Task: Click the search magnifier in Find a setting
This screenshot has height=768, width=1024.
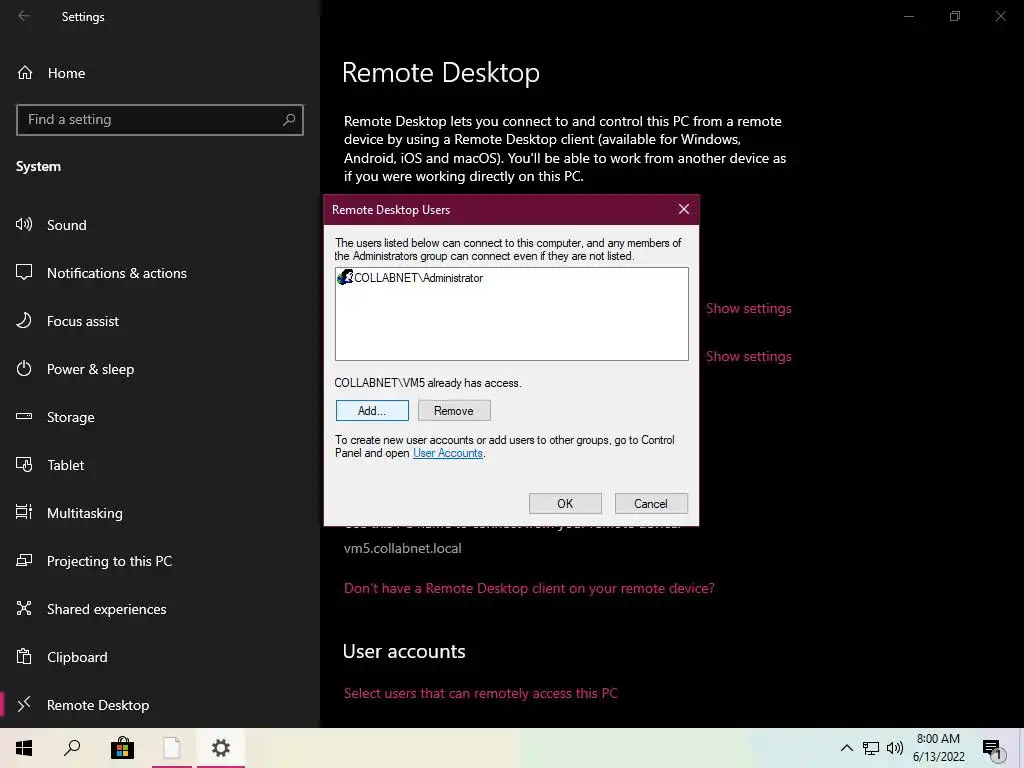Action: point(289,120)
